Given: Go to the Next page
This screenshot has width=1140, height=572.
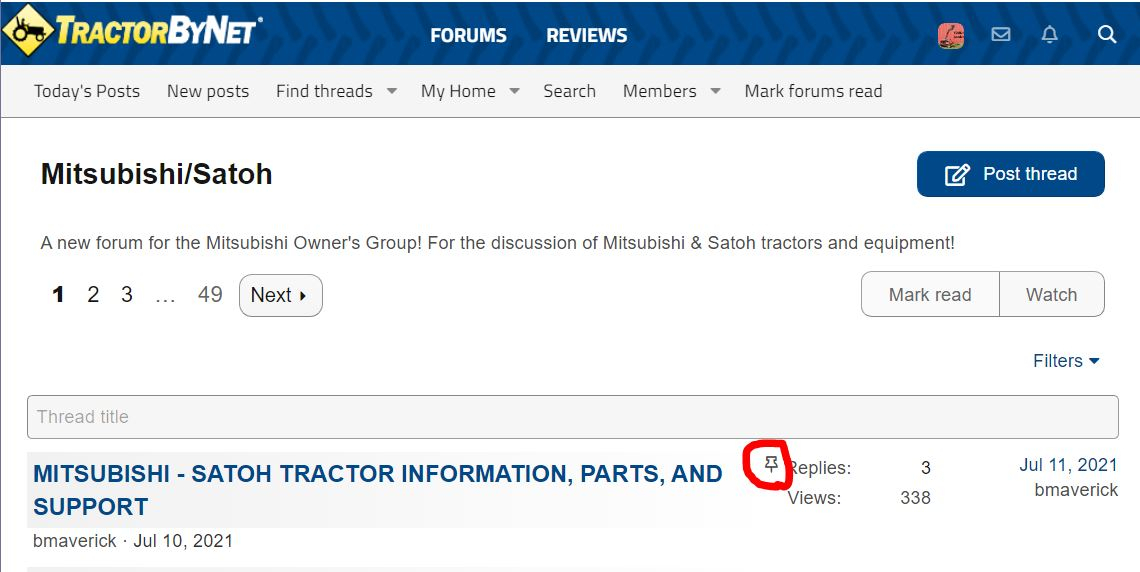Looking at the screenshot, I should (280, 295).
